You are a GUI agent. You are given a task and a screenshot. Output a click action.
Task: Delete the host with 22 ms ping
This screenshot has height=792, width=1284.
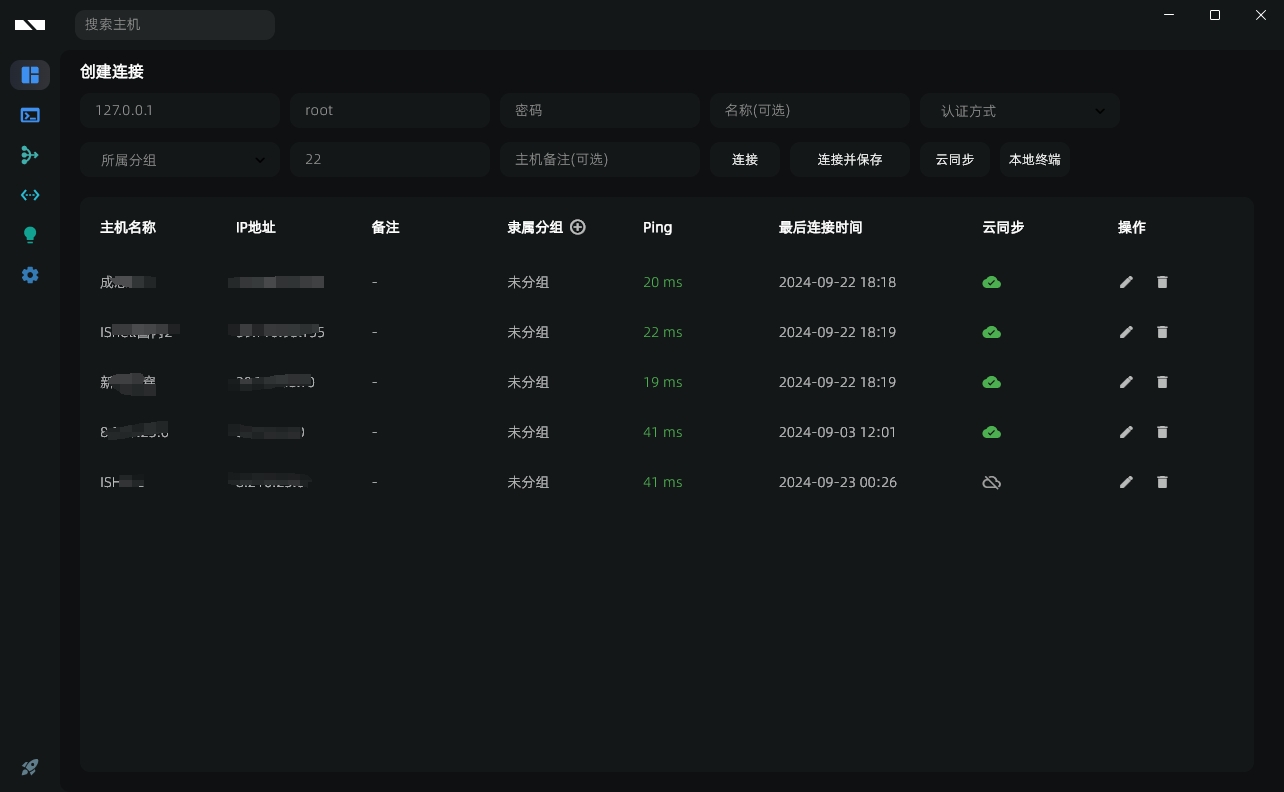[x=1162, y=332]
